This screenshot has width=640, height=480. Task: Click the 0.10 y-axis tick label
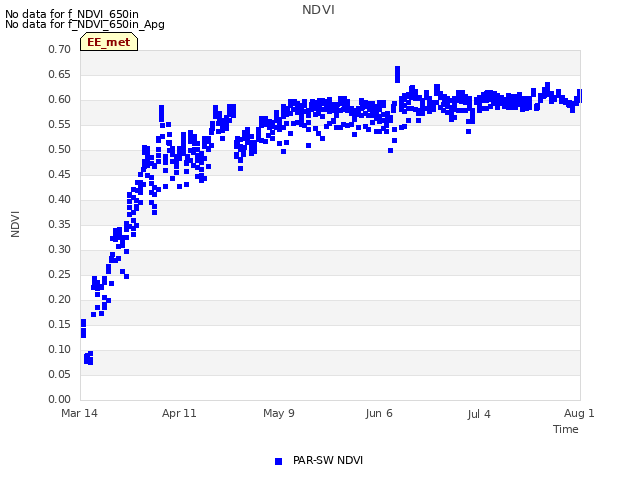tap(59, 349)
